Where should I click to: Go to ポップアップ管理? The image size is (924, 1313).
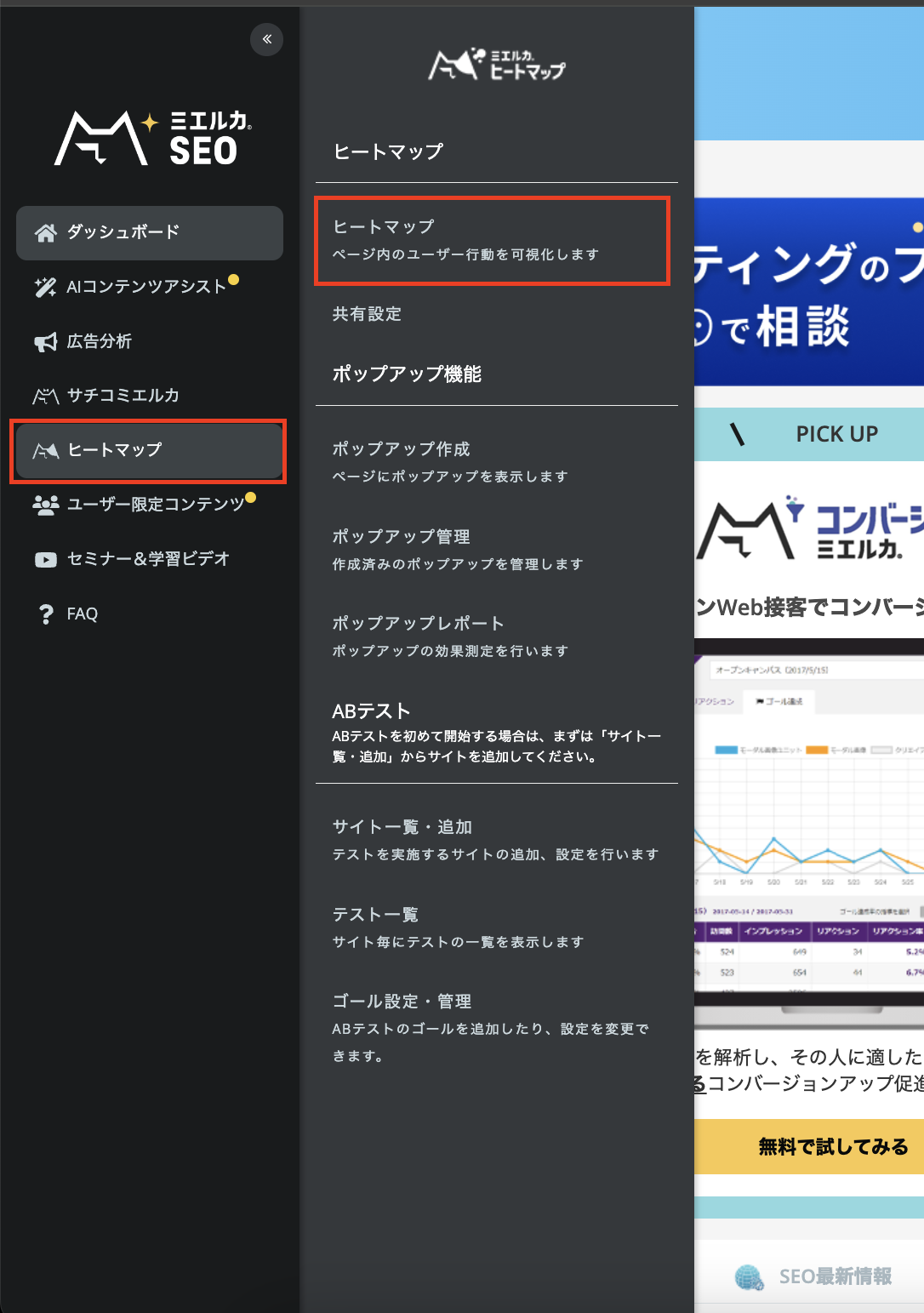pos(457,549)
